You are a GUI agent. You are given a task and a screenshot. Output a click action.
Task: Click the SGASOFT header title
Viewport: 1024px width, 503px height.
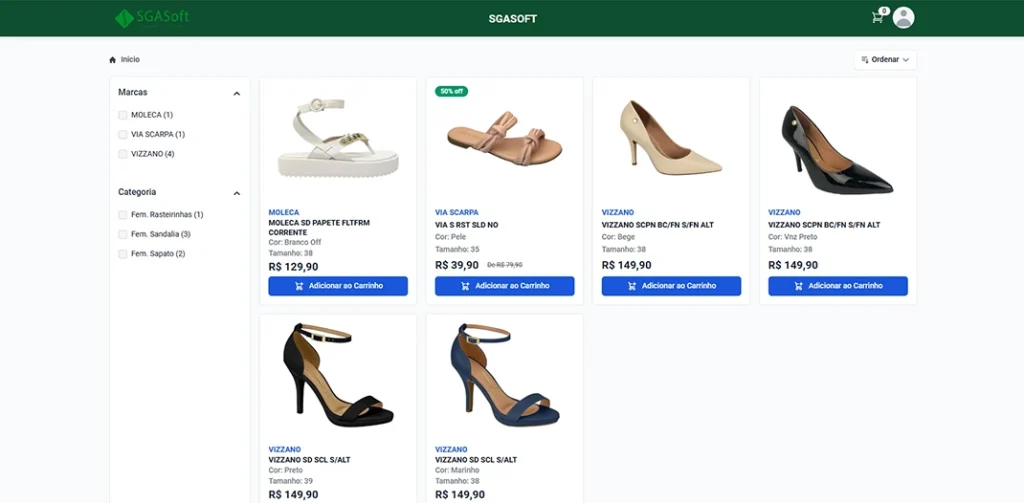(x=513, y=19)
